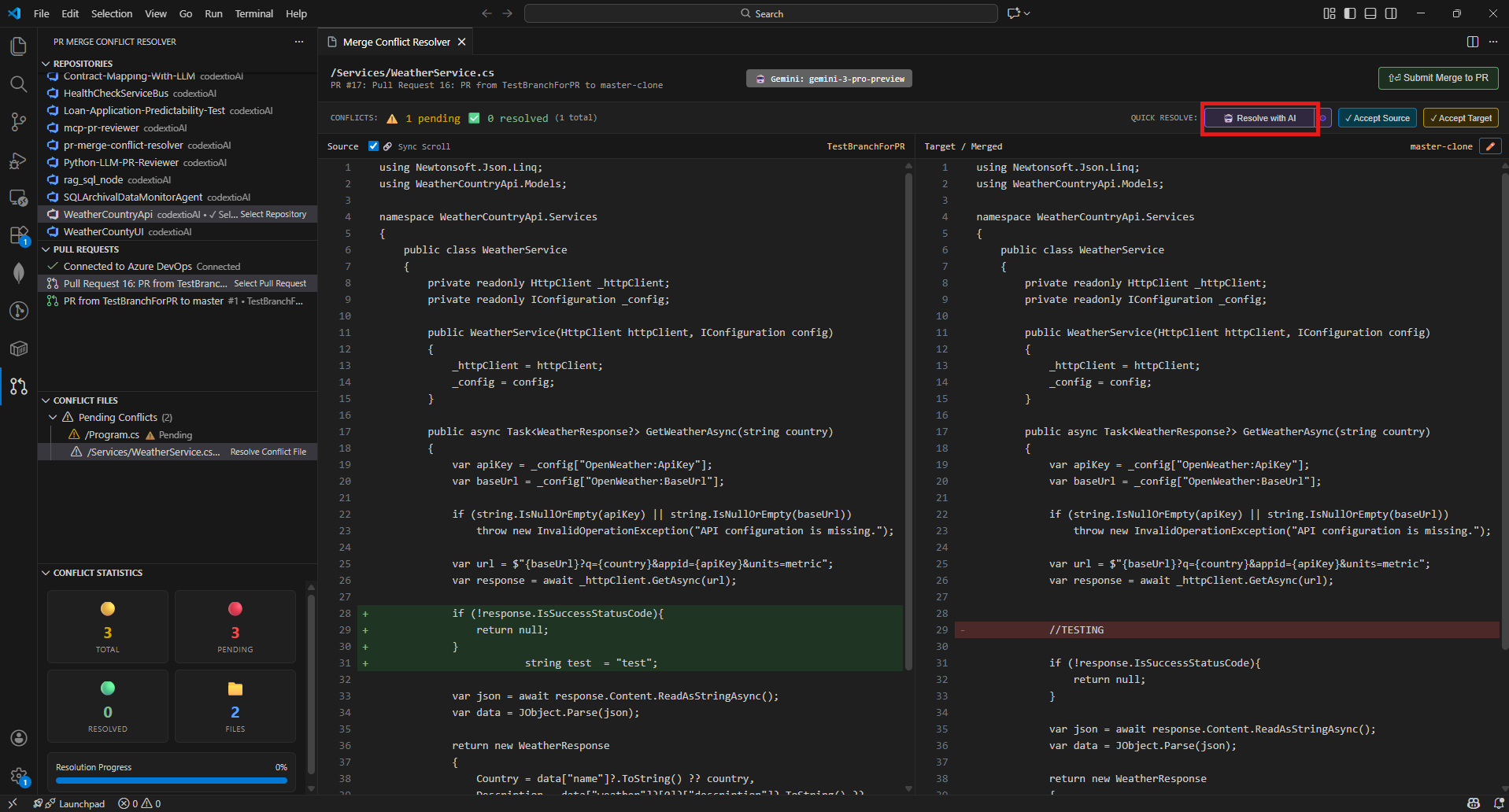1509x812 pixels.
Task: Open Copilot chat icon in title bar
Action: [1014, 13]
